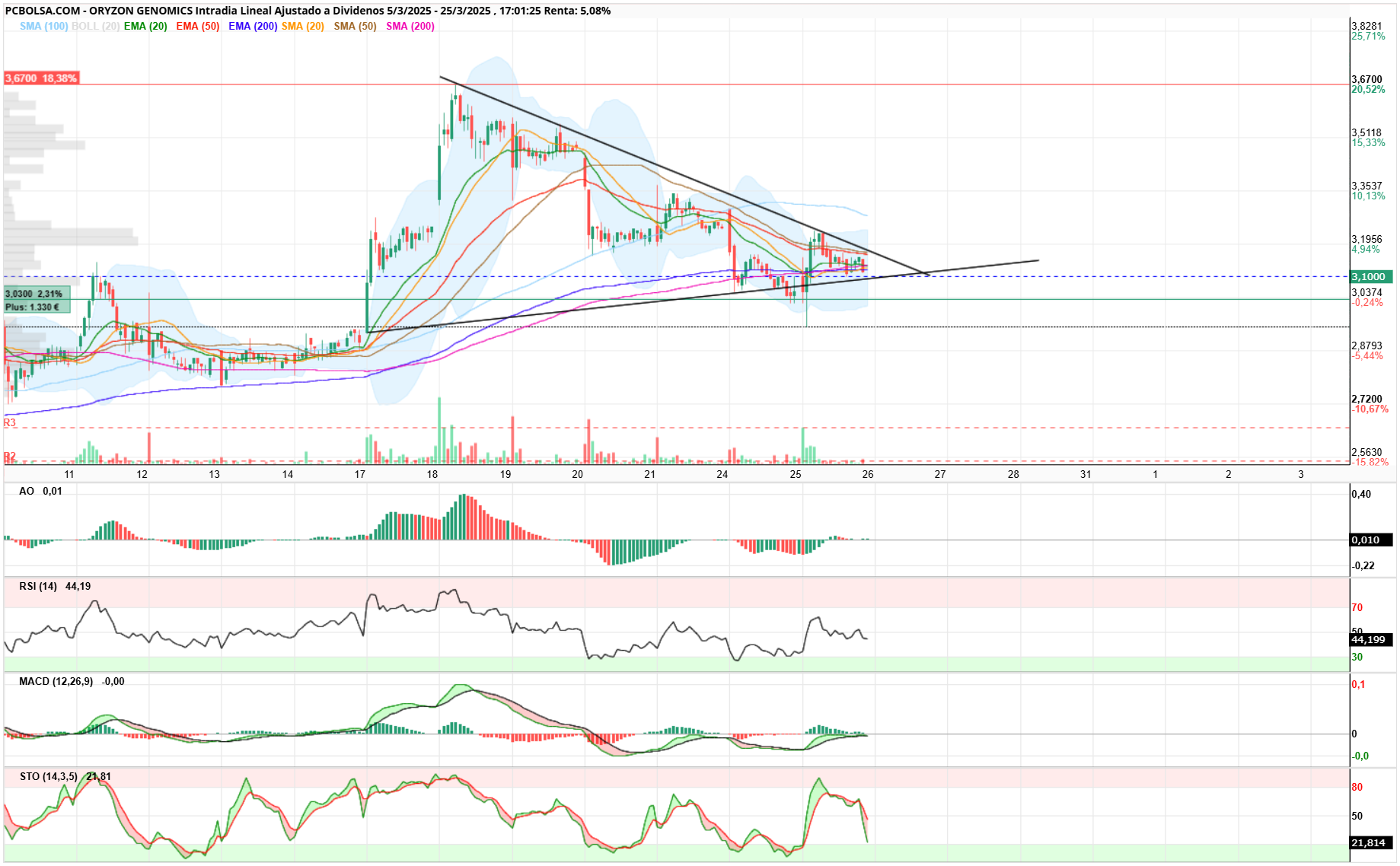Click the 2,8793 price axis value
Screen dimensions: 1400x866
[x=1367, y=345]
